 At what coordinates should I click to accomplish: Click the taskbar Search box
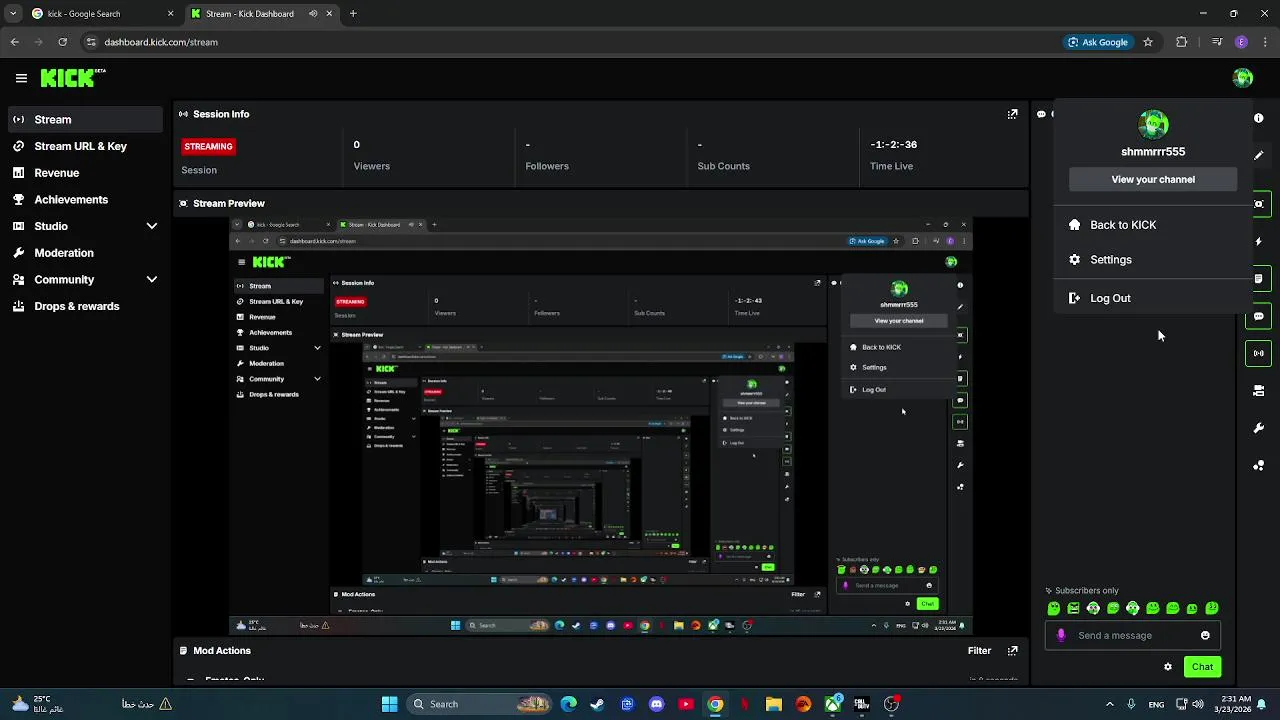480,704
